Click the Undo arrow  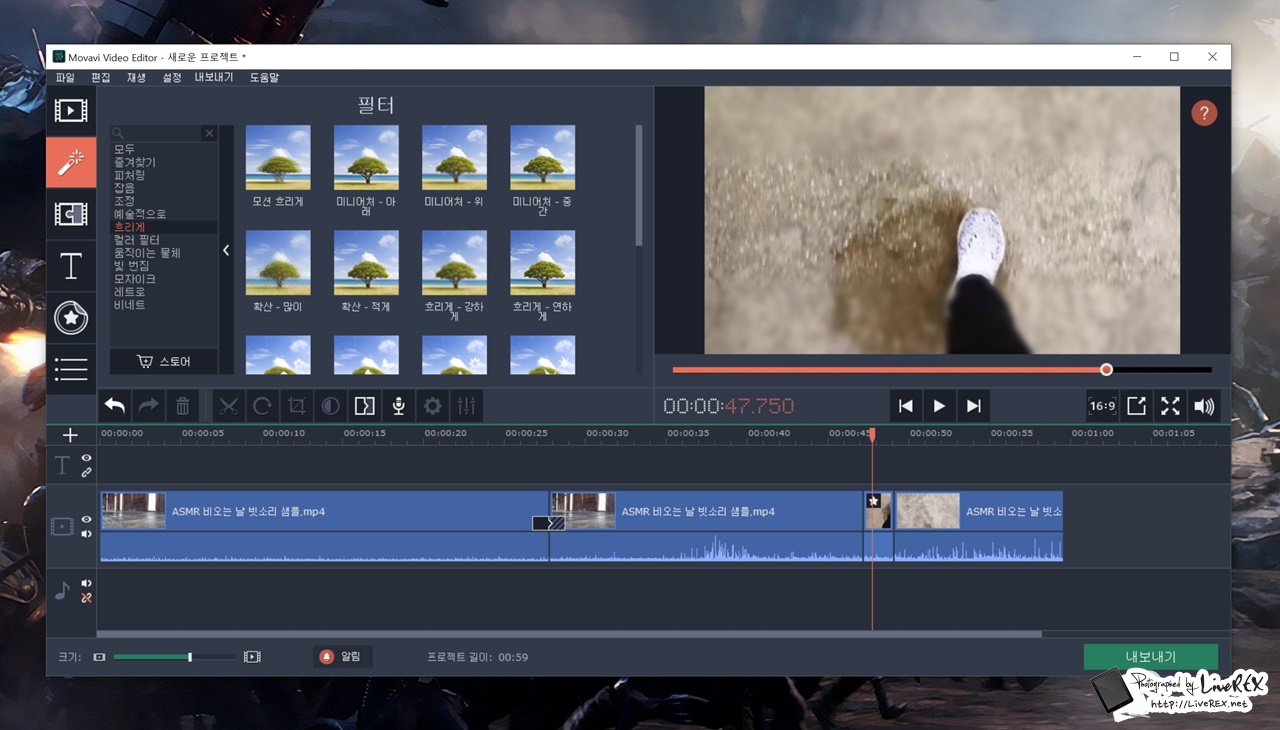[115, 406]
